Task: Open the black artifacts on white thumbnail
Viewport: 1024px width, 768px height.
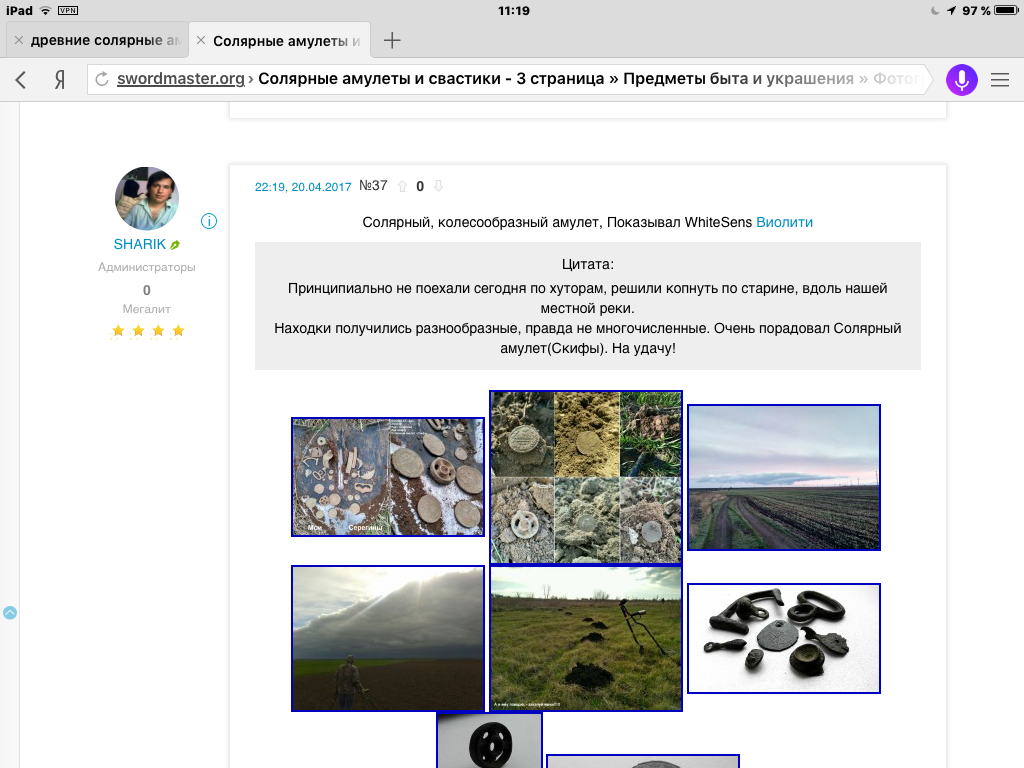Action: coord(784,638)
